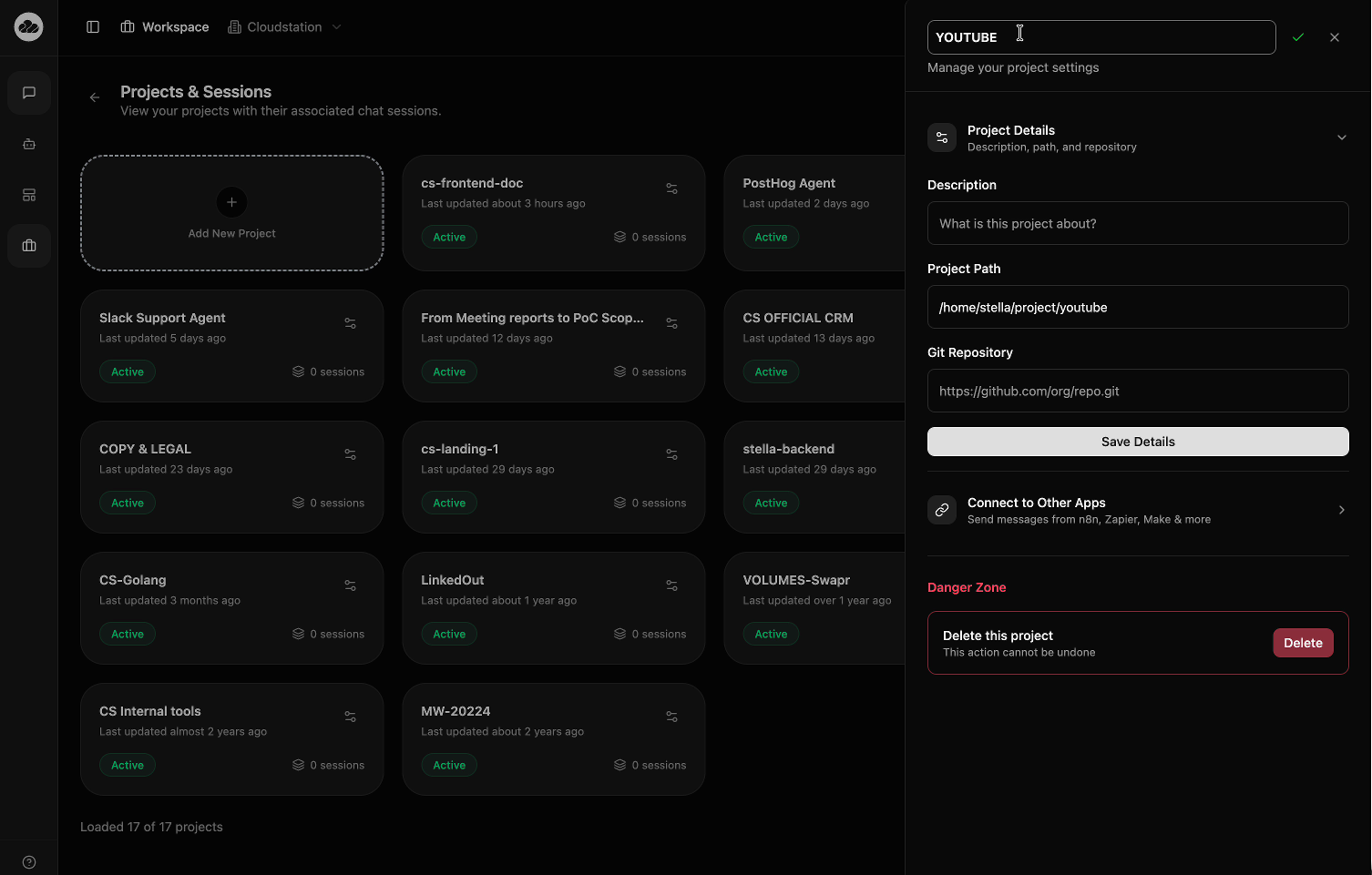The width and height of the screenshot is (1372, 875).
Task: Open settings icon on cs-frontend-doc card
Action: coord(671,188)
